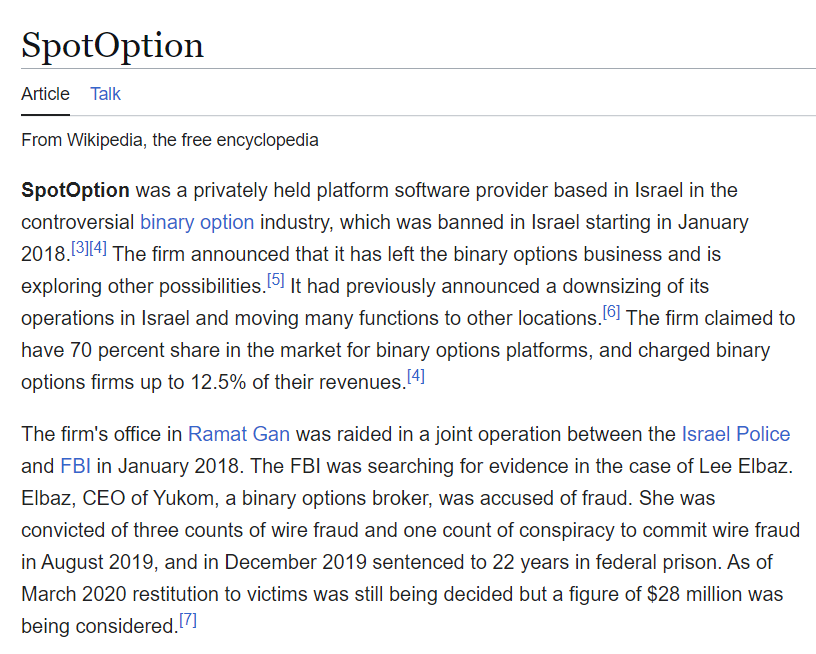Follow the Ramat Gan link

pos(238,434)
